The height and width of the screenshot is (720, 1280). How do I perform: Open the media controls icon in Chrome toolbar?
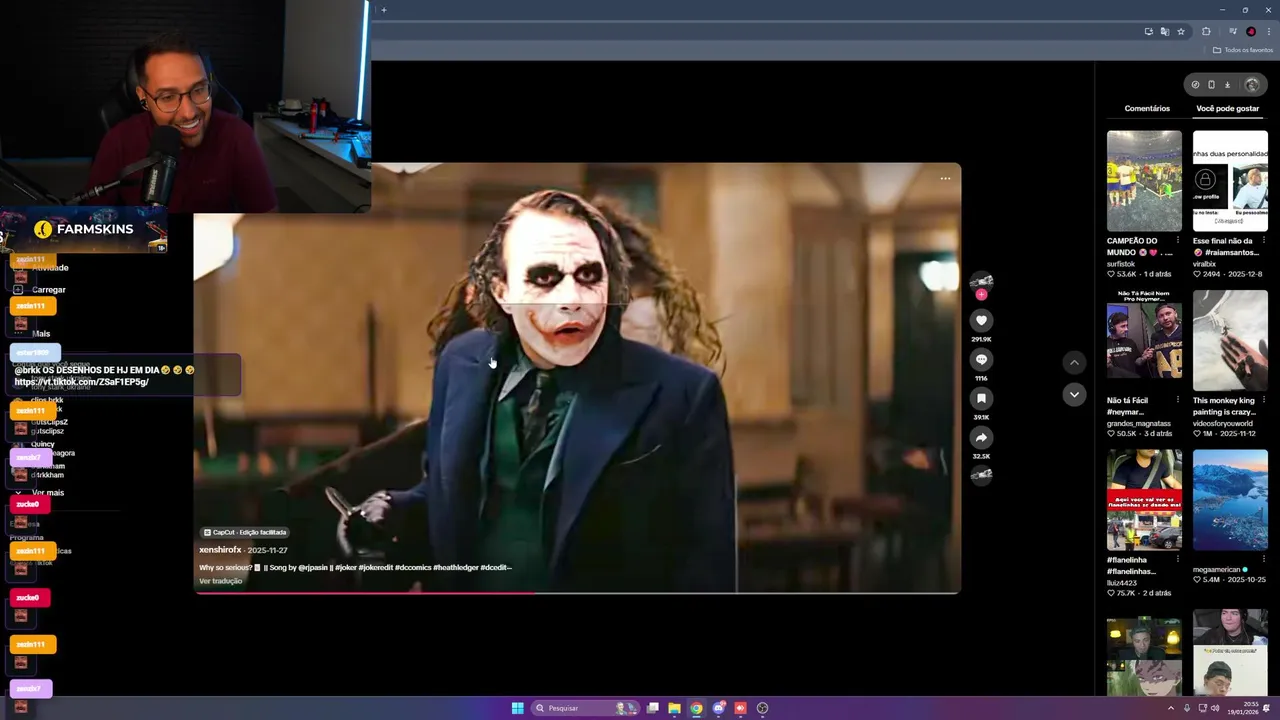click(x=1233, y=31)
